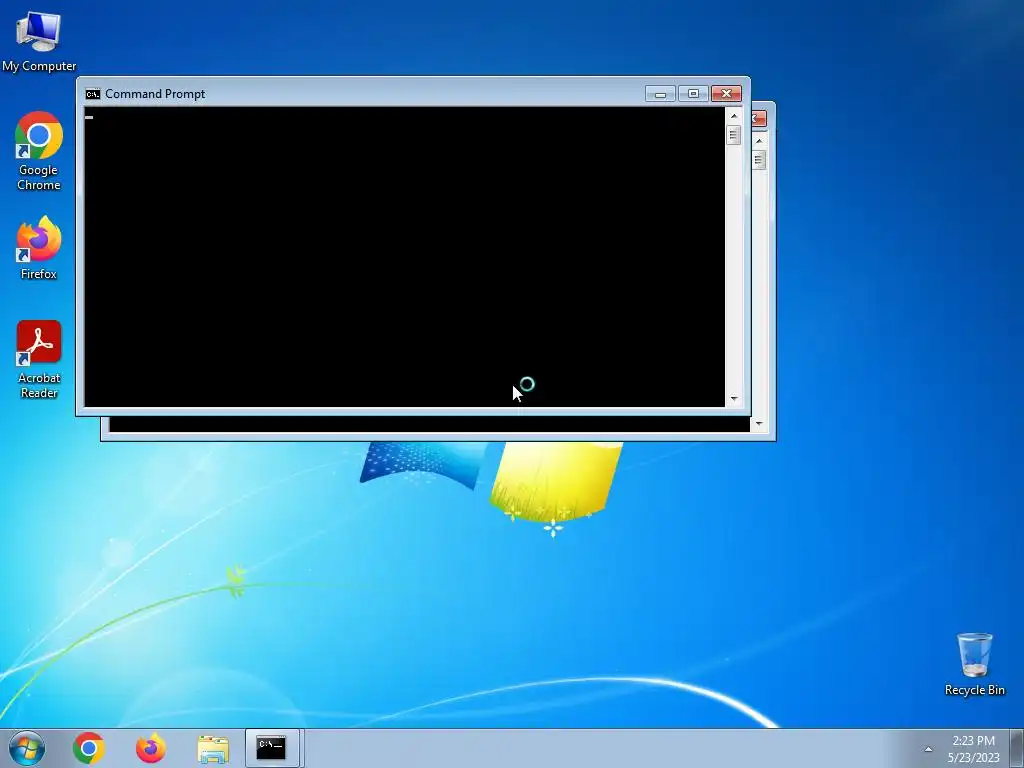Maximize the front Command Prompt window
The width and height of the screenshot is (1024, 768).
coord(694,94)
